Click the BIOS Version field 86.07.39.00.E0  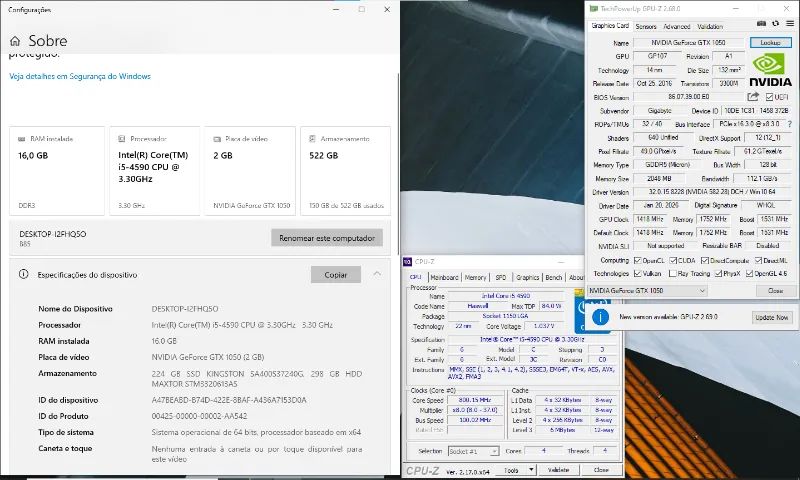[x=688, y=96]
